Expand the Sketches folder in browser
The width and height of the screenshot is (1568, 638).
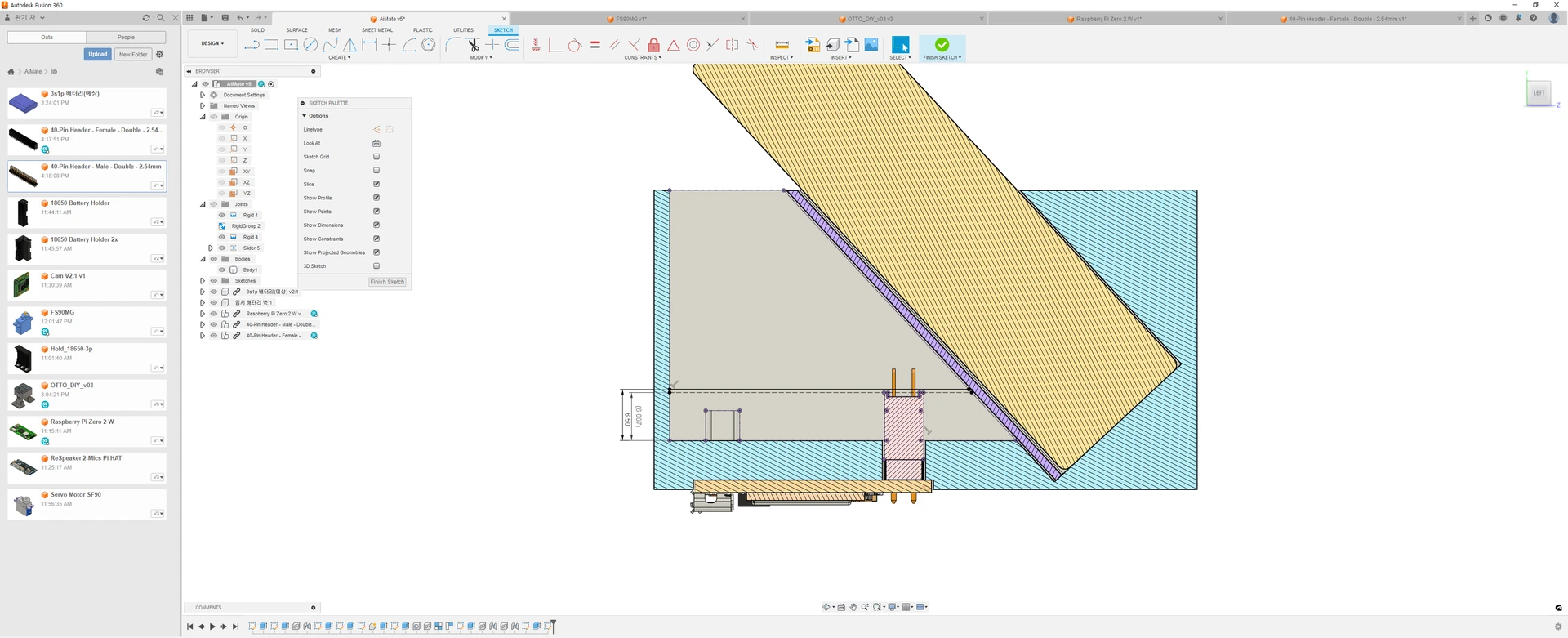[x=203, y=281]
